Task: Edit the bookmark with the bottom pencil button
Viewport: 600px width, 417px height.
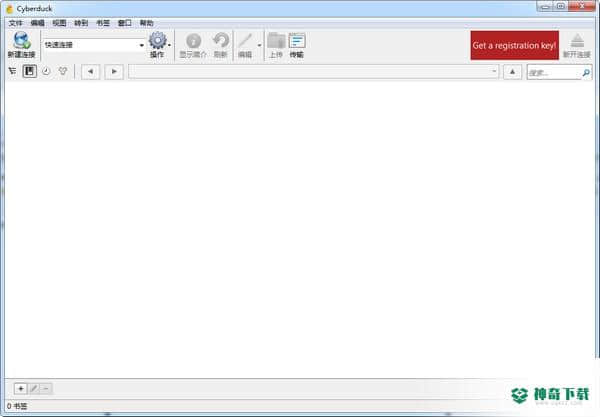Action: click(34, 389)
